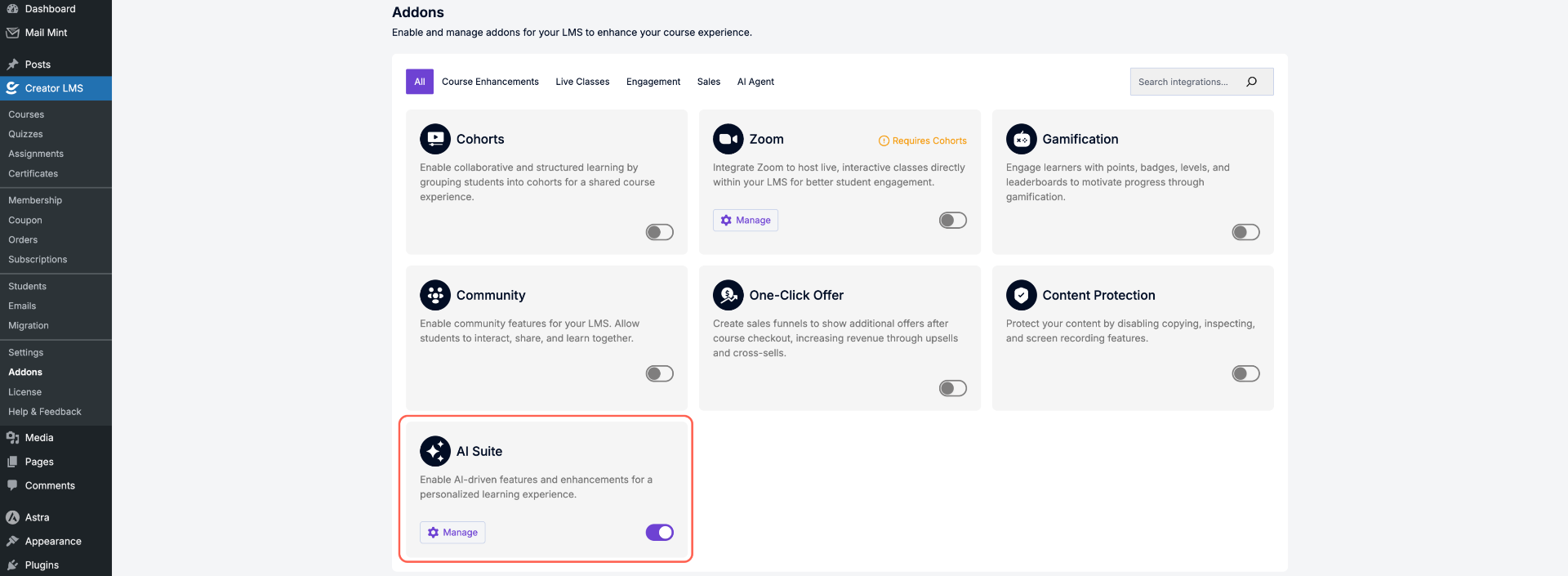Click the One-Click Offer icon
This screenshot has height=576, width=1568.
tap(728, 295)
